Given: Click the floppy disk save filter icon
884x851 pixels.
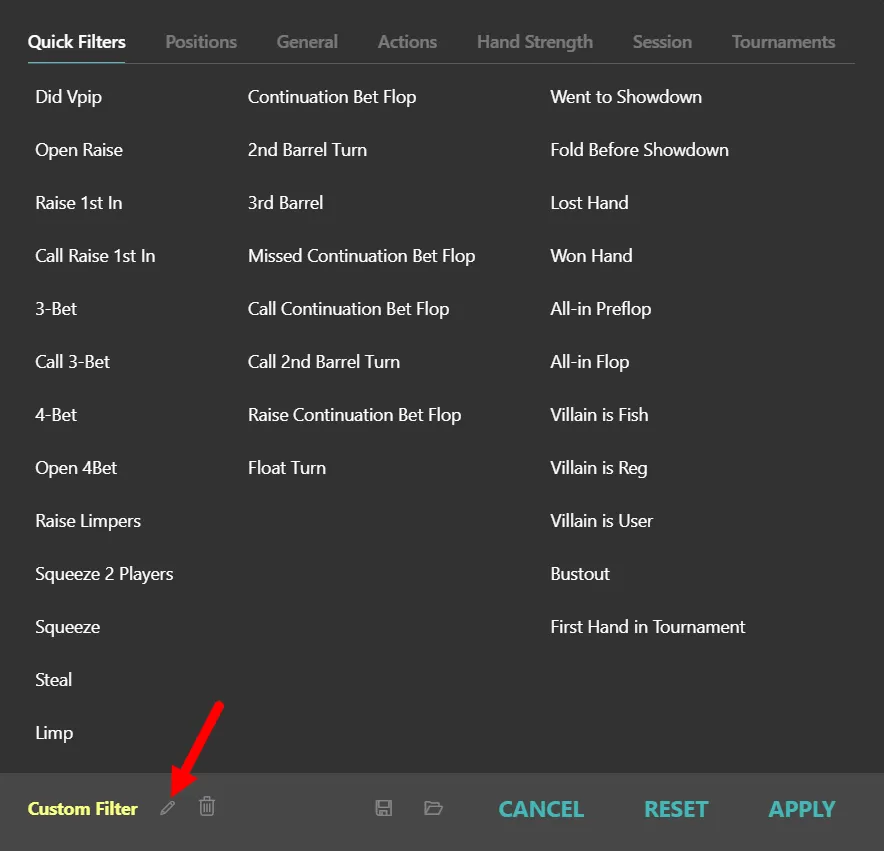Looking at the screenshot, I should [x=383, y=808].
